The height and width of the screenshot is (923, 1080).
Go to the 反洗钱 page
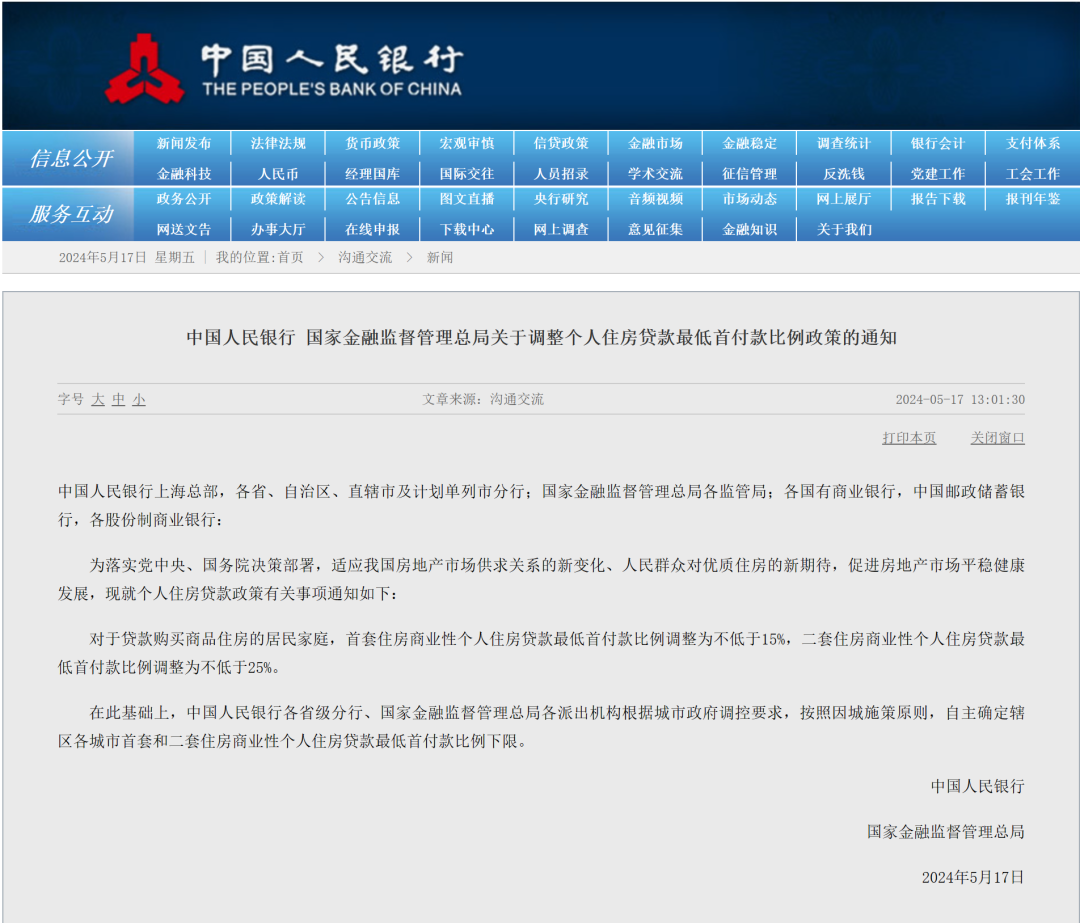click(844, 174)
